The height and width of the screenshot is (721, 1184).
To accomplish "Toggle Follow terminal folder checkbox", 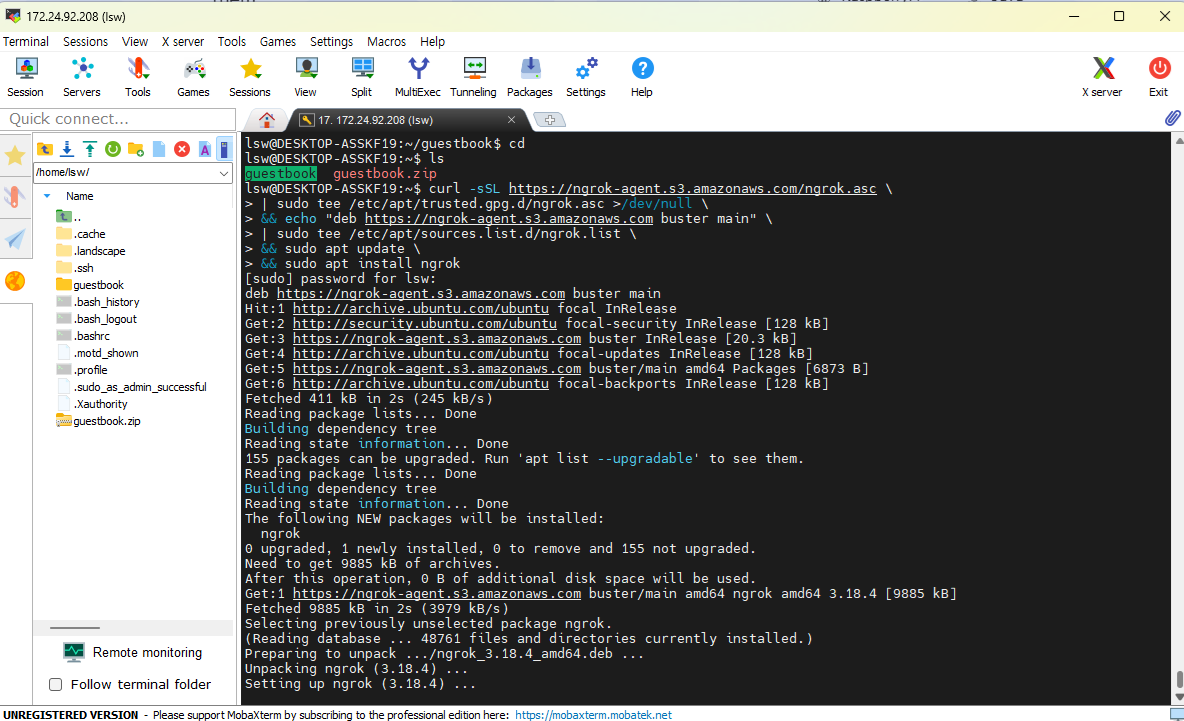I will click(x=55, y=685).
